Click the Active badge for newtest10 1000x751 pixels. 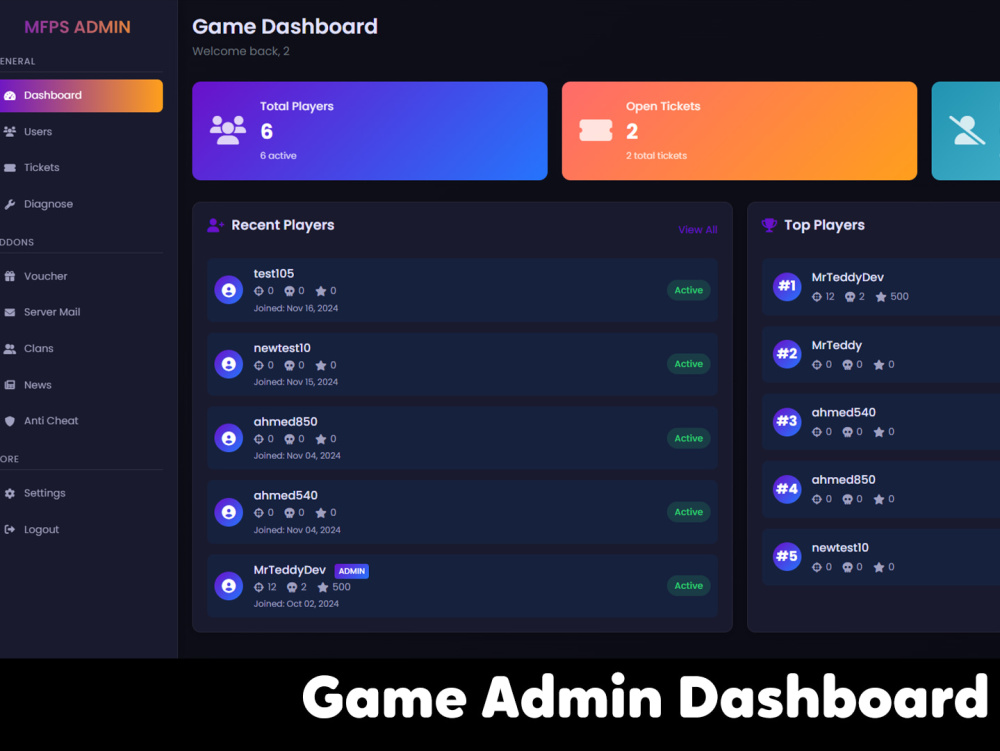689,364
